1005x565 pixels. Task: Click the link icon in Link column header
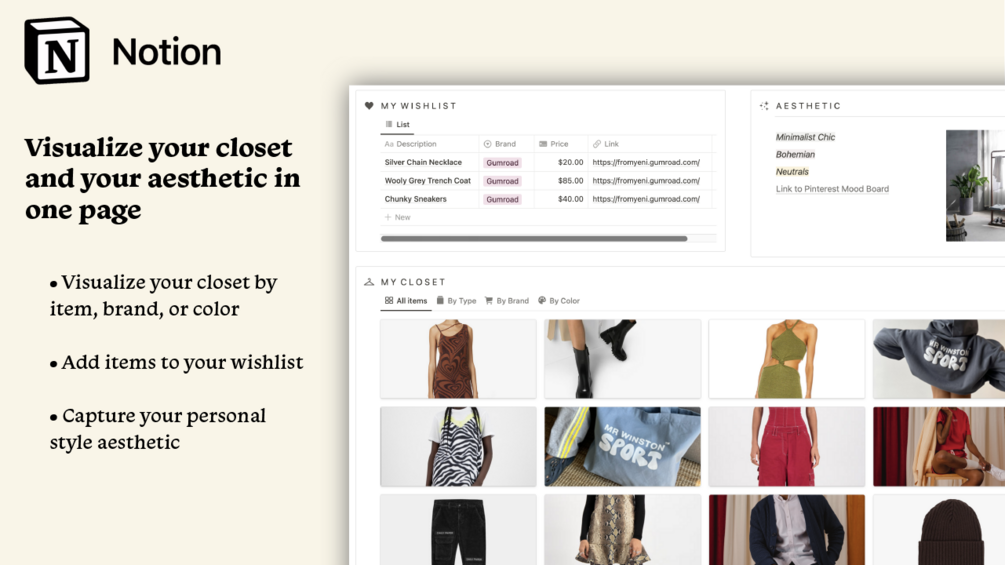(x=597, y=144)
